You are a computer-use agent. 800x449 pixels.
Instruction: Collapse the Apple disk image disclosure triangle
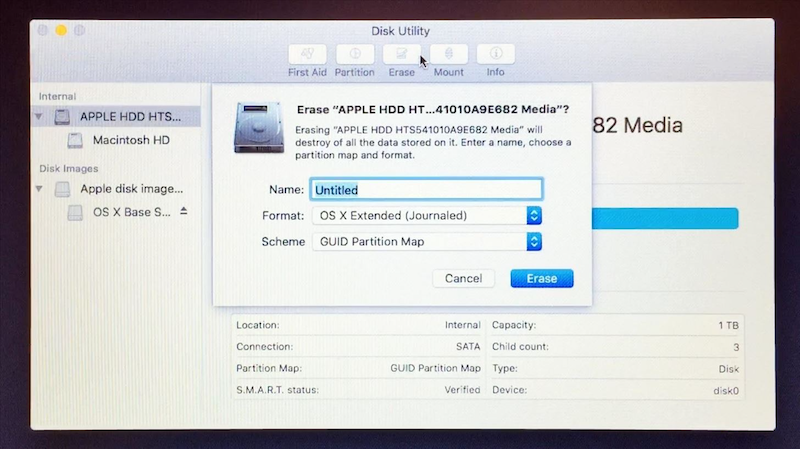click(39, 188)
